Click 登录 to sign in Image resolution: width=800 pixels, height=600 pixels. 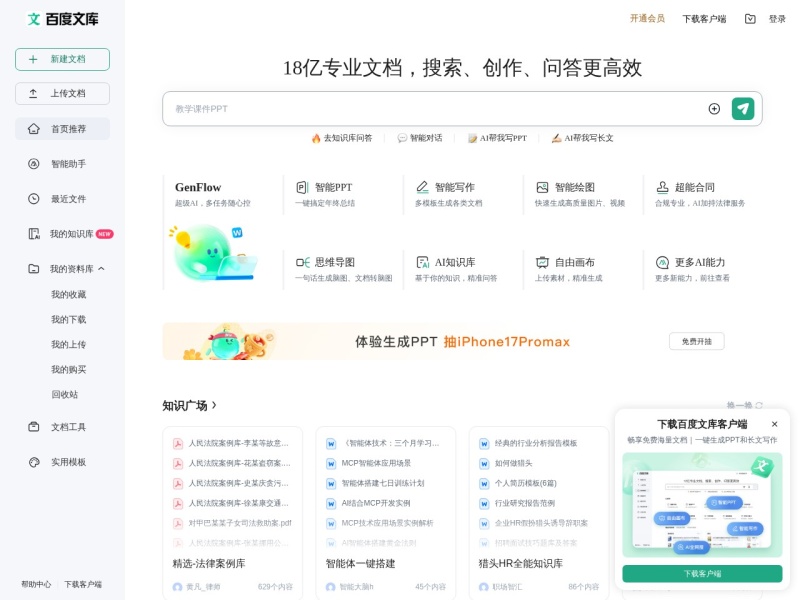click(777, 19)
